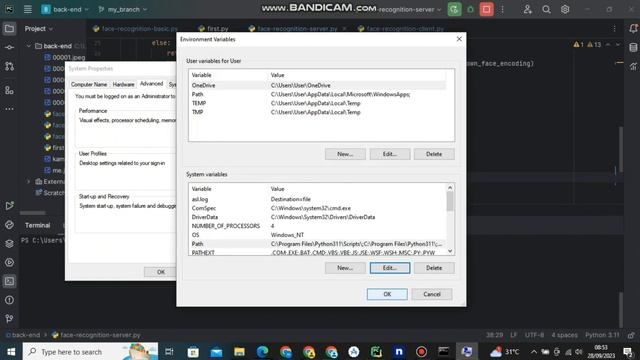Viewport: 640px width, 360px height.
Task: Click the Debug bug icon in toolbar
Action: click(470, 9)
